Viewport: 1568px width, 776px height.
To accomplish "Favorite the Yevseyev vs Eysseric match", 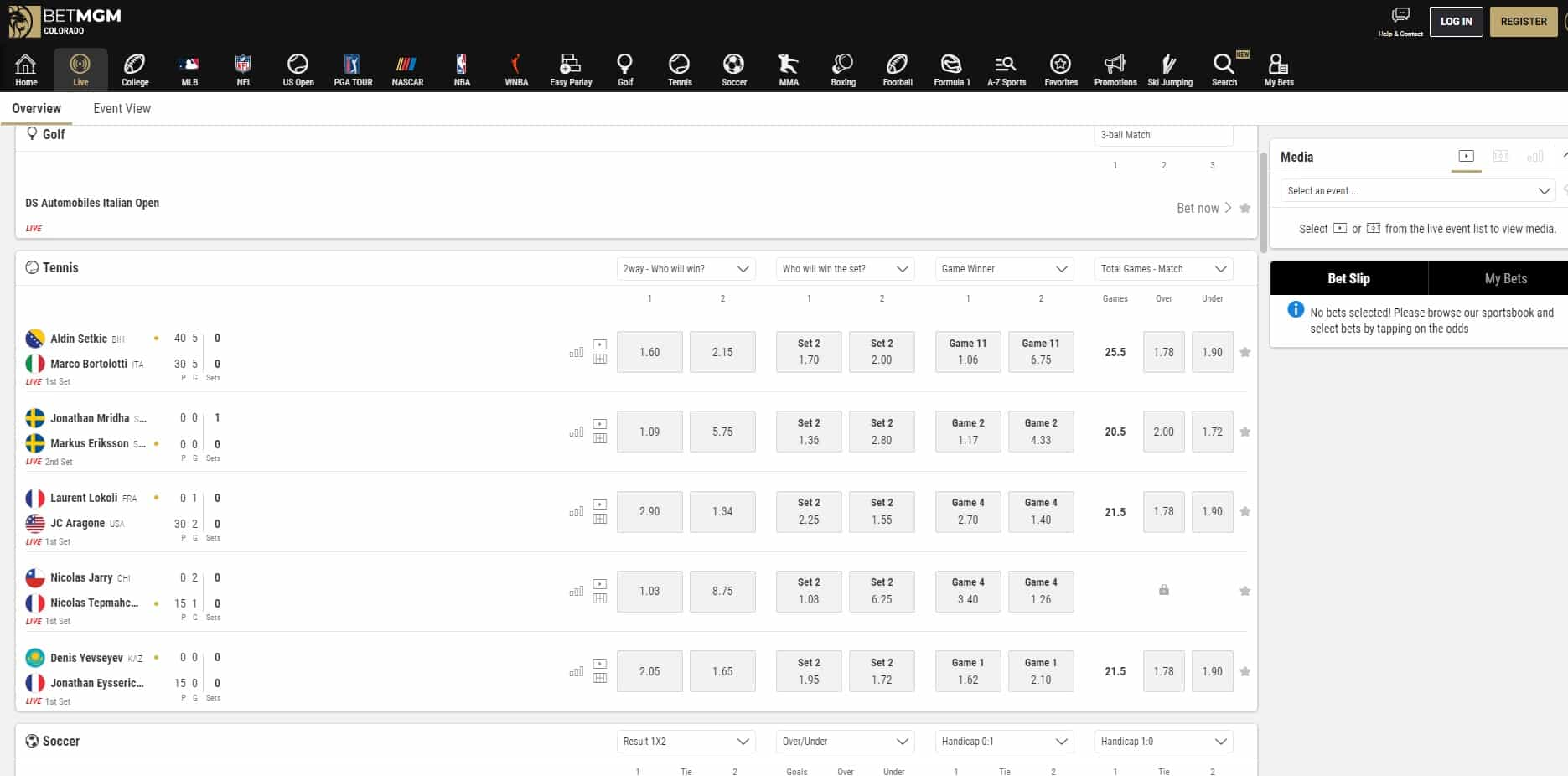I will tap(1245, 671).
